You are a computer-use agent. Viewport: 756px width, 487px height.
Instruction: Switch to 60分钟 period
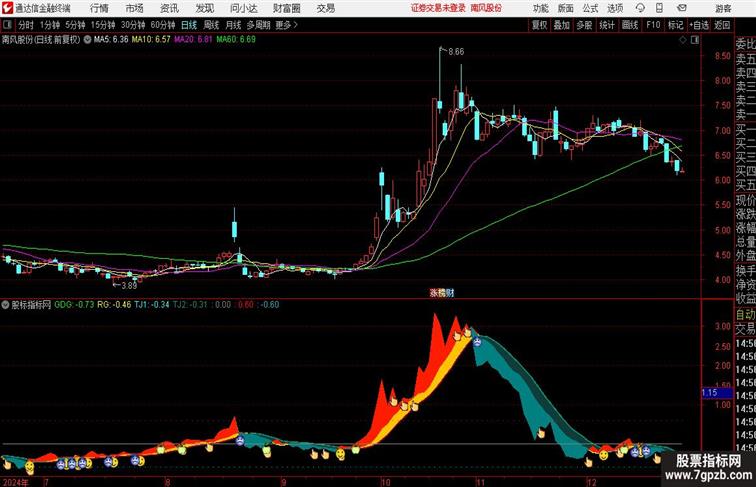point(163,25)
